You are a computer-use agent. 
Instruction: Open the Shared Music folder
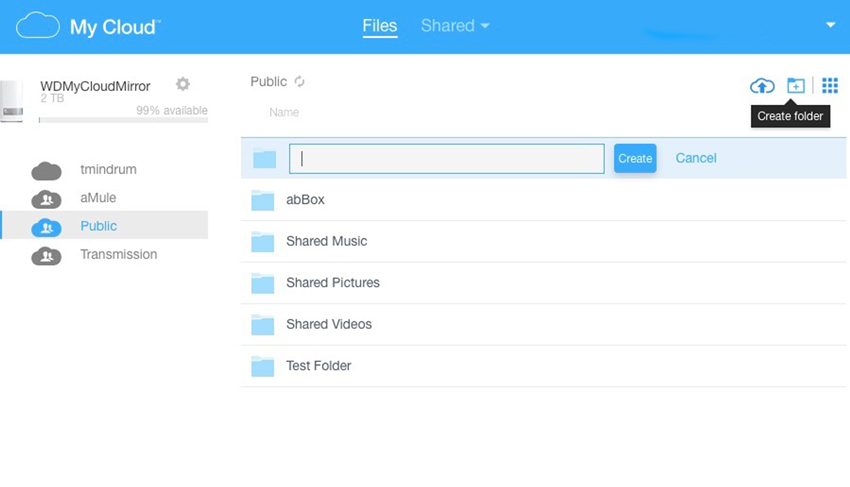[326, 241]
